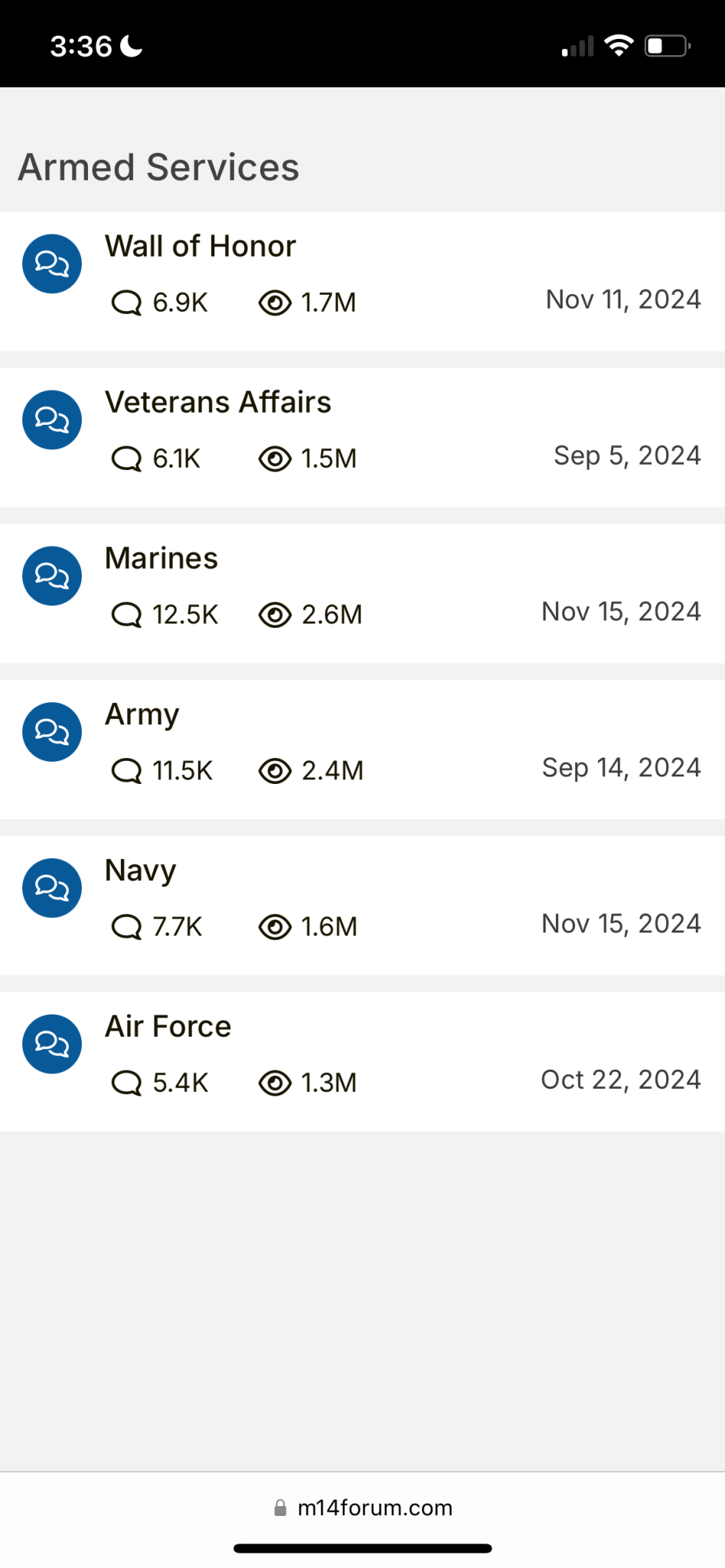Click the Oct 22, 2024 last post date
Screen dimensions: 725x1568
click(x=621, y=1080)
